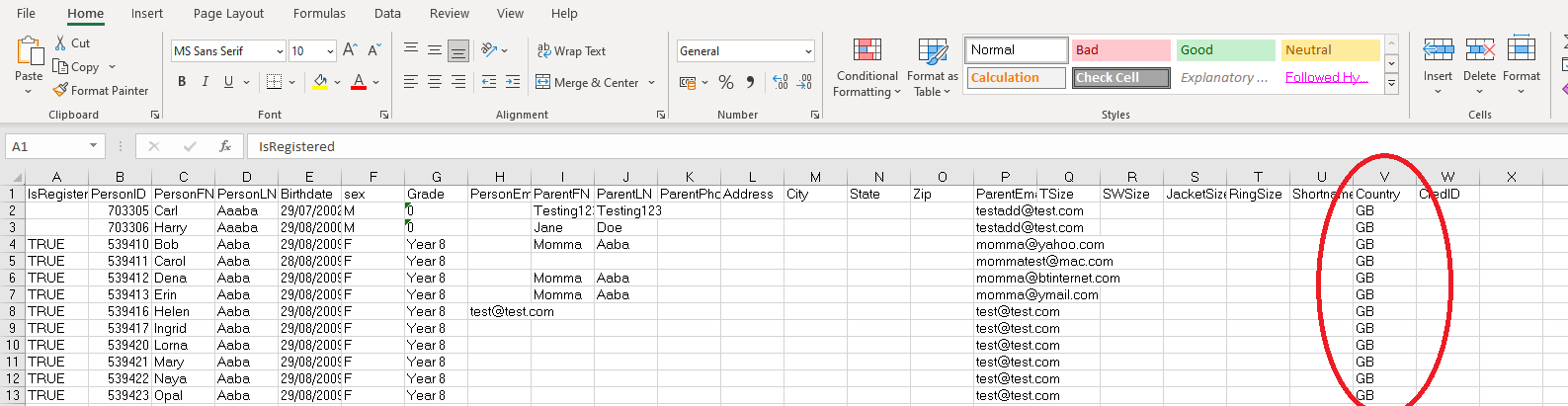Viewport: 1568px width, 406px height.
Task: Apply Percent Style number format
Action: click(726, 82)
